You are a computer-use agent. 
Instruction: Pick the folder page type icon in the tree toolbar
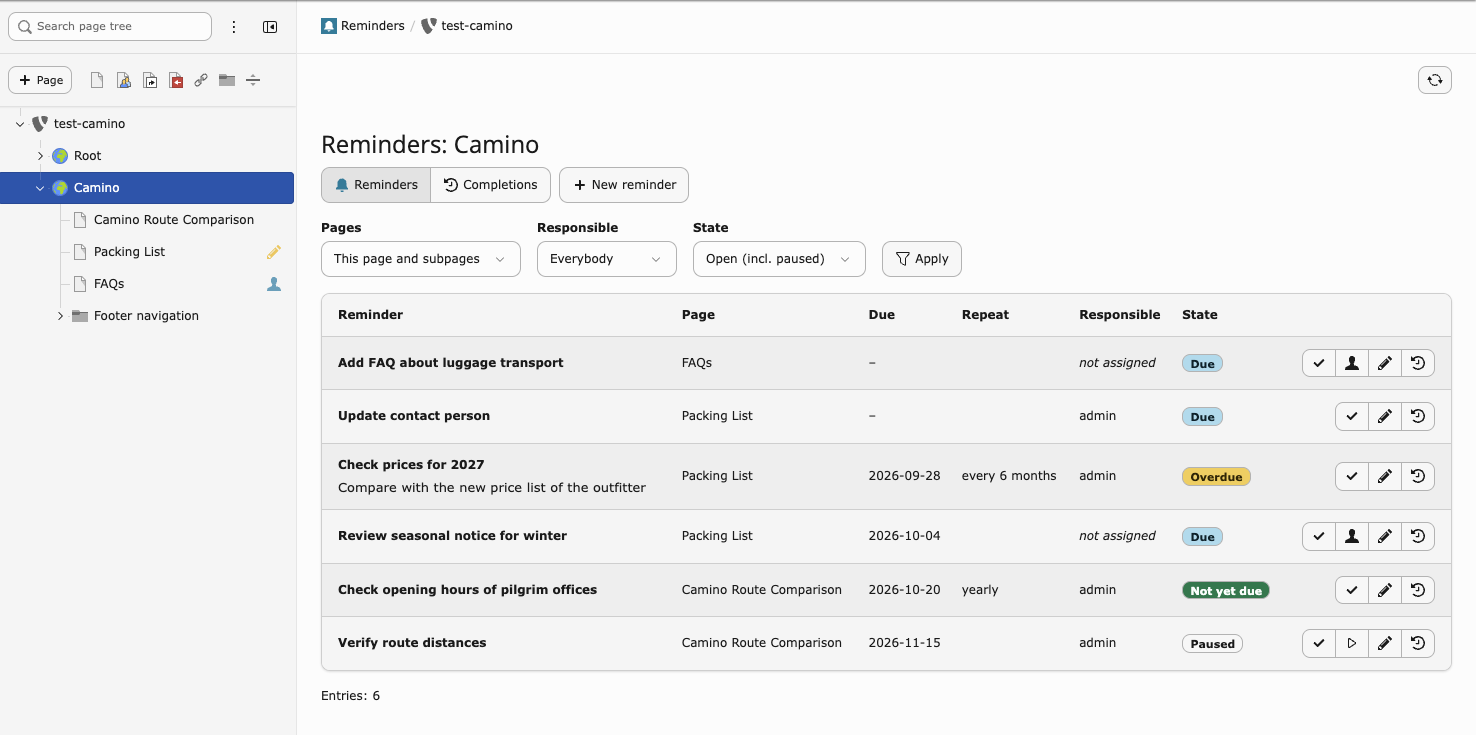[x=227, y=80]
